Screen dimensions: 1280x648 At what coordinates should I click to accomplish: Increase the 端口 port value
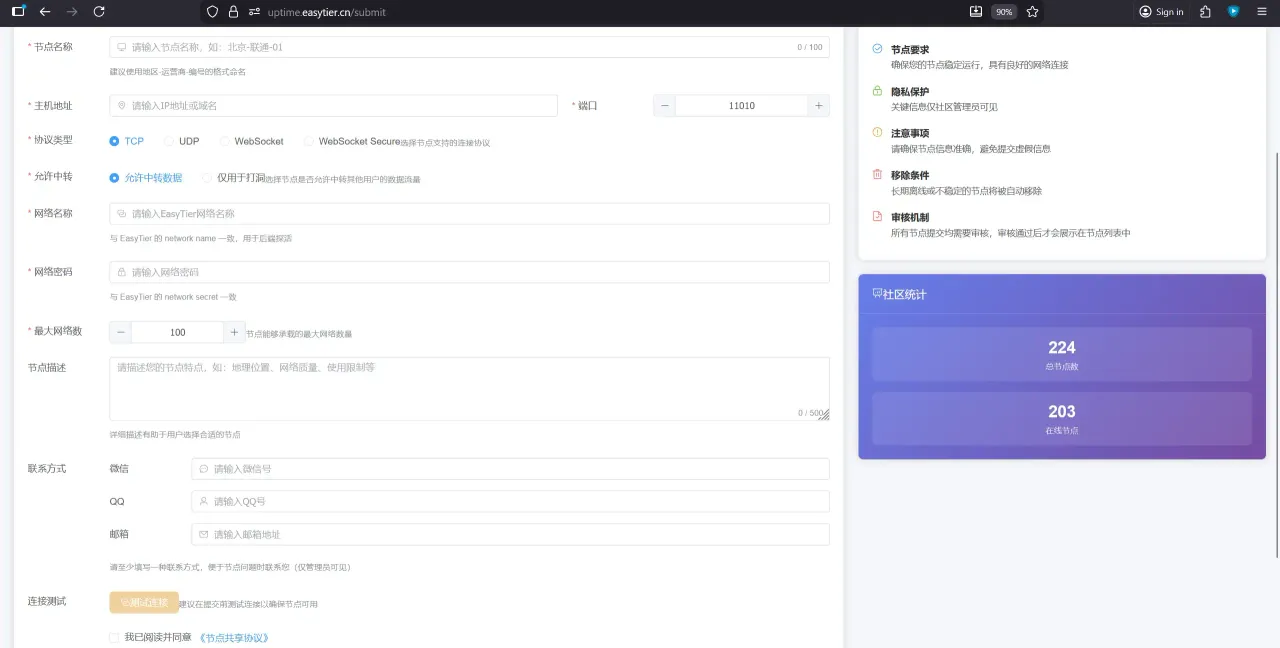[x=819, y=106]
